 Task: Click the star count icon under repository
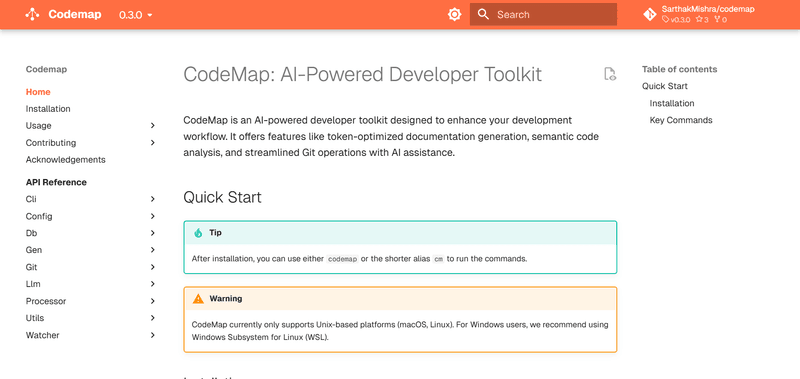point(699,20)
